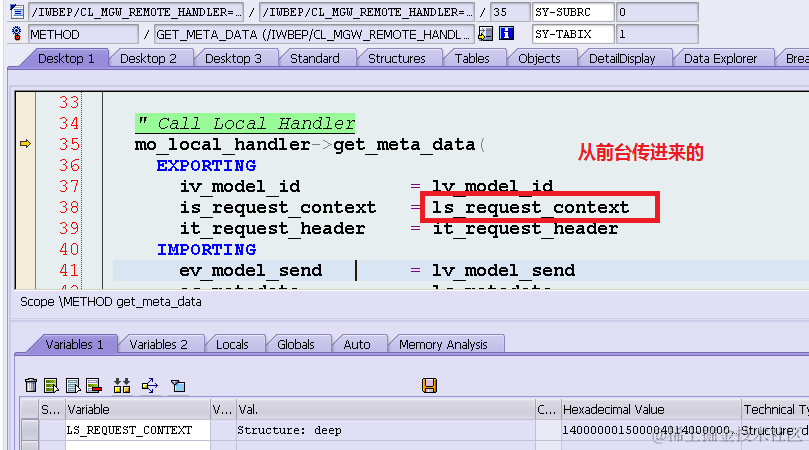Click the green table icon beside the trash can

tap(51, 385)
